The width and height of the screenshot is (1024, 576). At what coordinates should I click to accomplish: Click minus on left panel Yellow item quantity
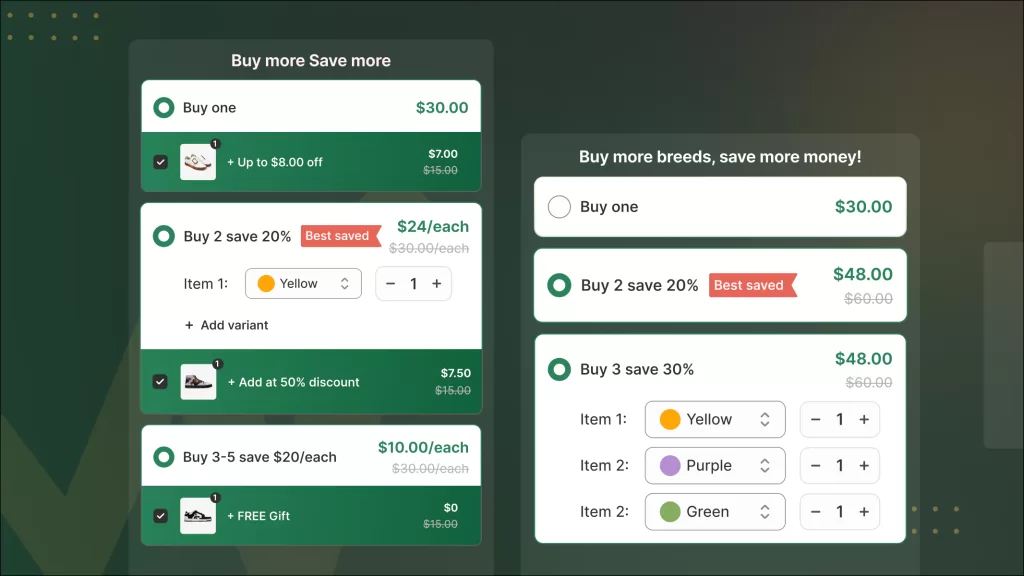pos(391,284)
